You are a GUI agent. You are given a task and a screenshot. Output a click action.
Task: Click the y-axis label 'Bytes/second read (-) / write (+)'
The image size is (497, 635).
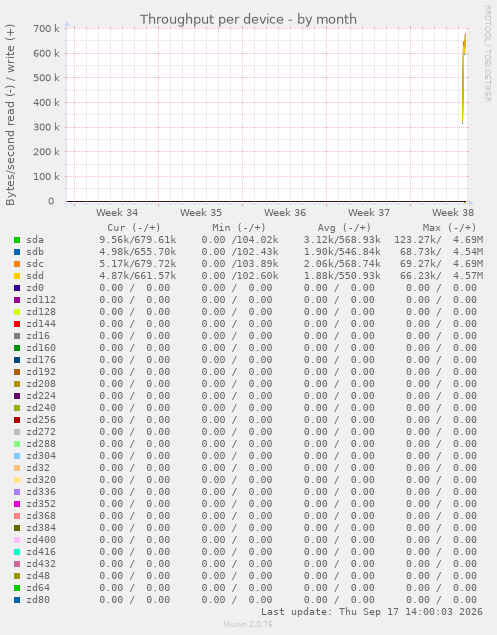tap(10, 115)
